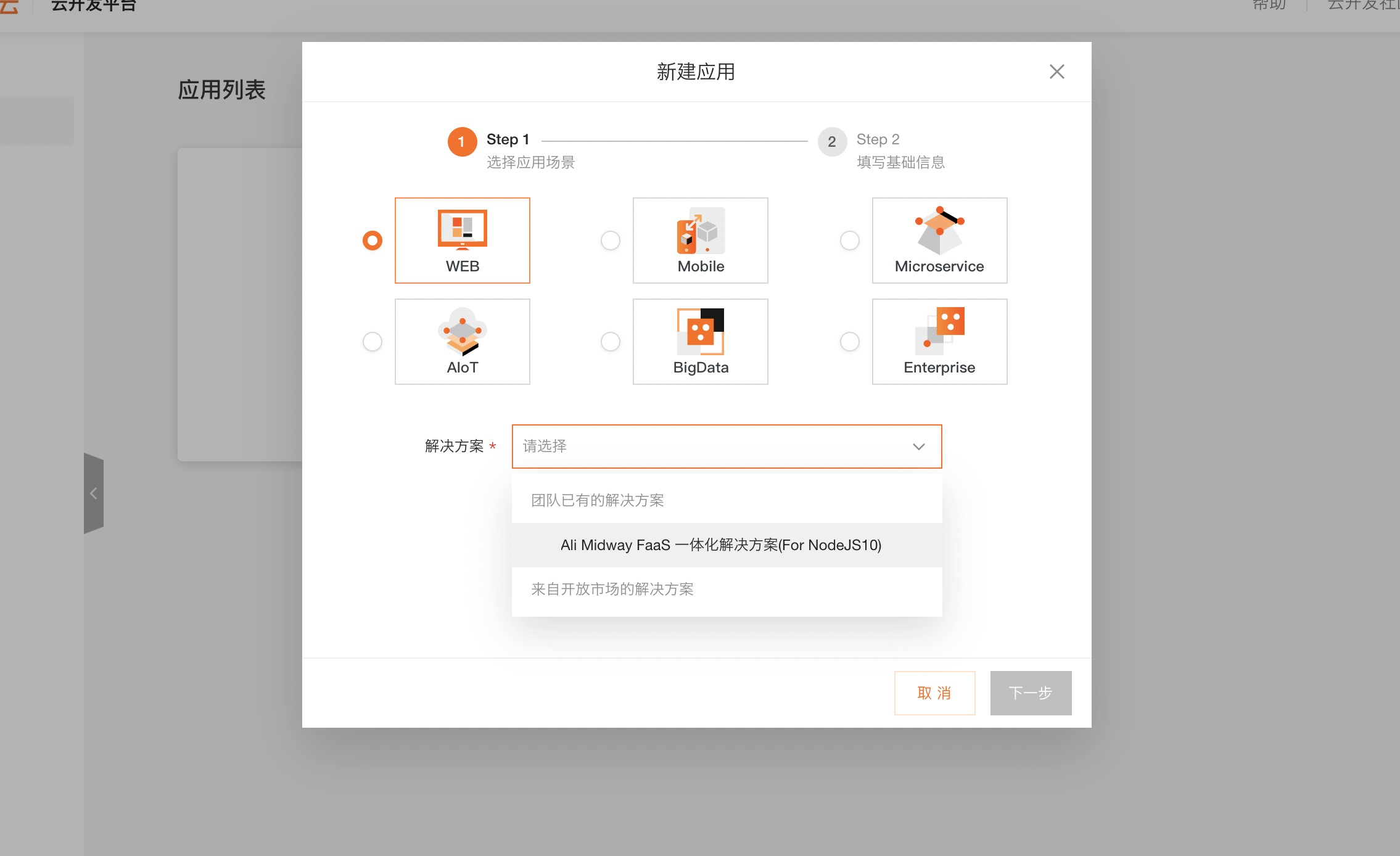1400x856 pixels.
Task: Select the Microservice radio button
Action: (x=849, y=241)
